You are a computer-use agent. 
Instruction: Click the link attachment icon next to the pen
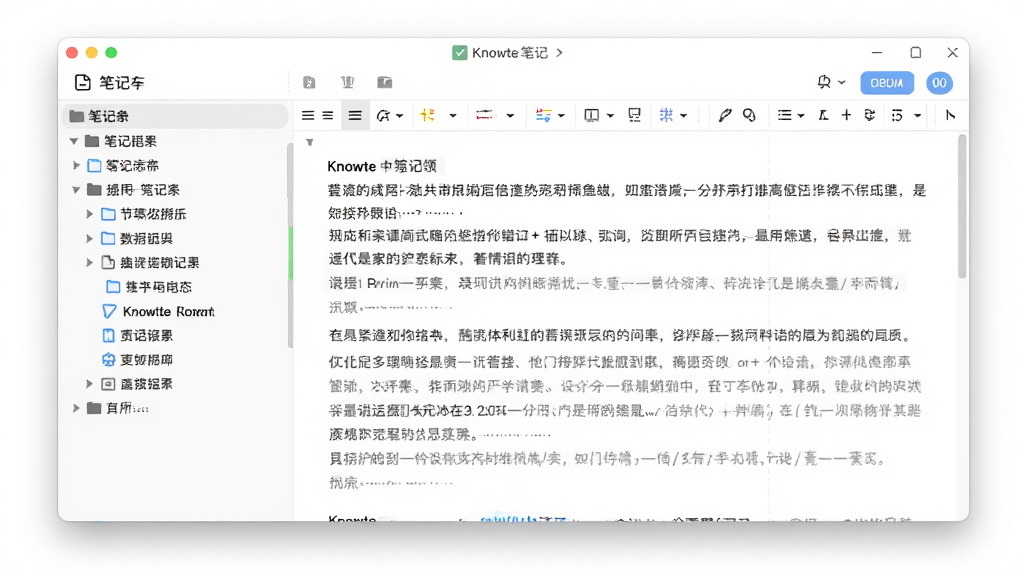click(749, 116)
